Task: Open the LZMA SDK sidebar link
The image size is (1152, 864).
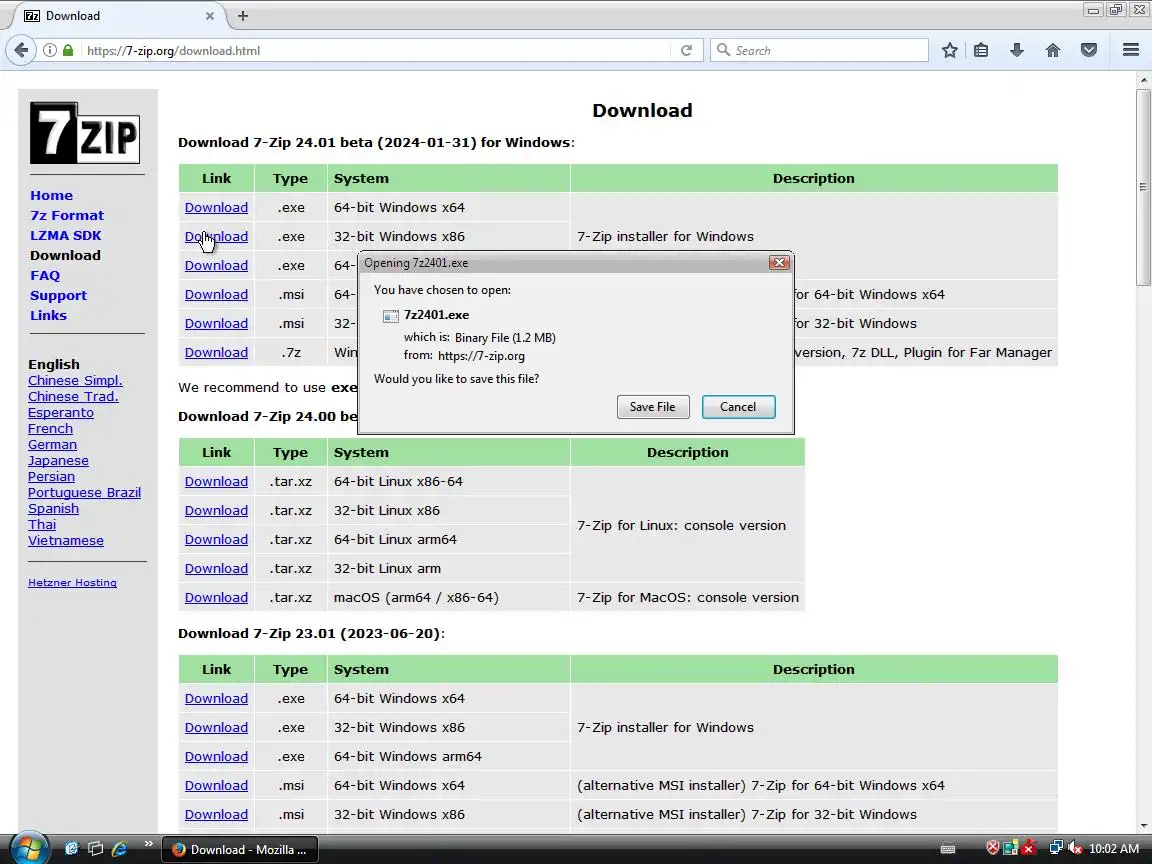Action: 65,235
